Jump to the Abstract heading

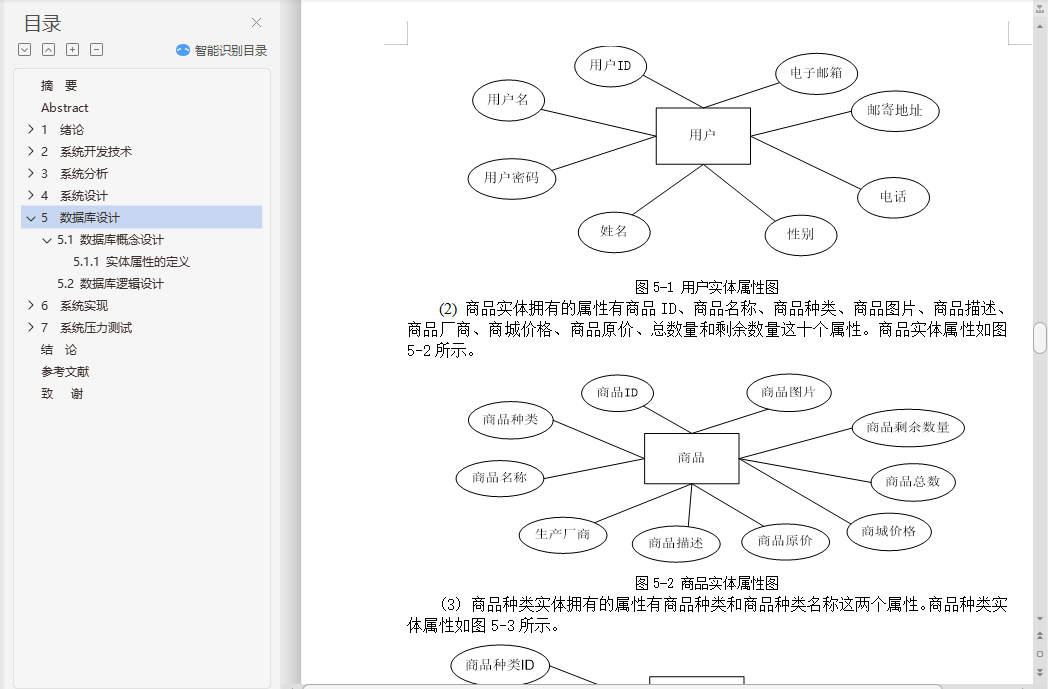(x=64, y=108)
